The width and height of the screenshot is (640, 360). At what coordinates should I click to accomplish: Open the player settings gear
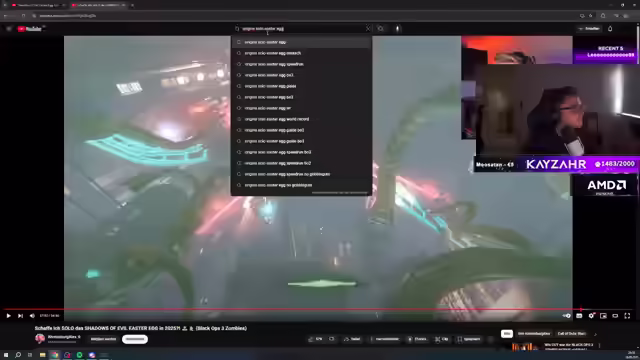591,316
